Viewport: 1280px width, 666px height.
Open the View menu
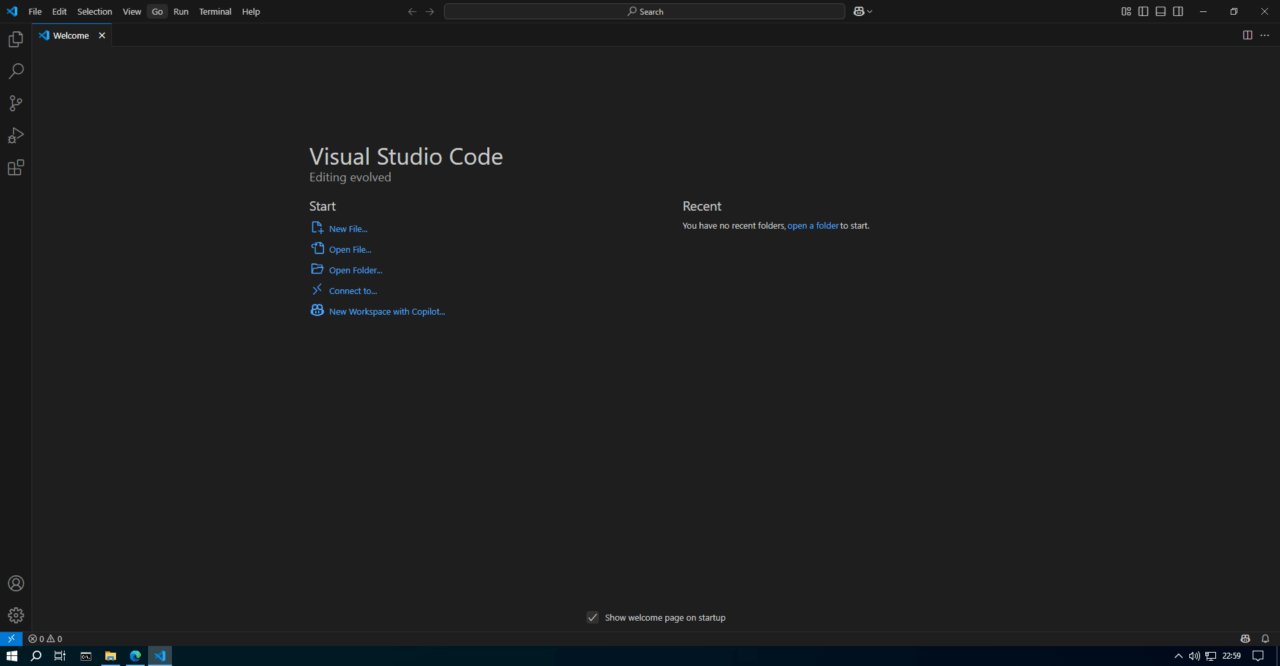[132, 11]
